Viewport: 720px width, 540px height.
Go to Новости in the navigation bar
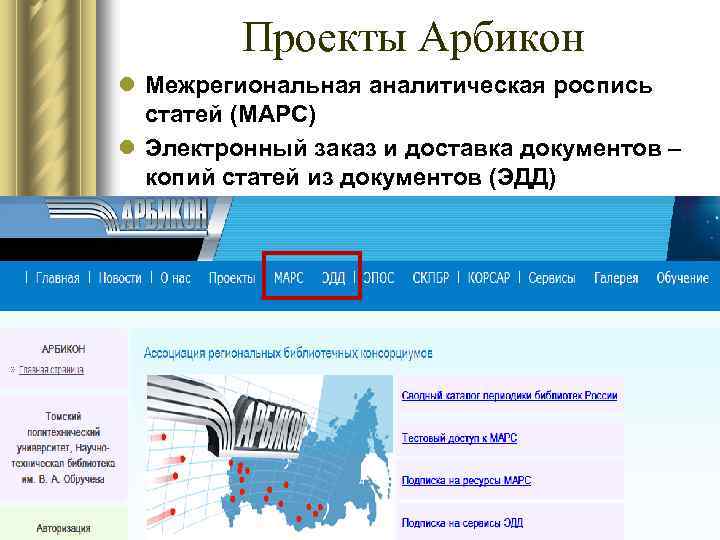coord(120,278)
